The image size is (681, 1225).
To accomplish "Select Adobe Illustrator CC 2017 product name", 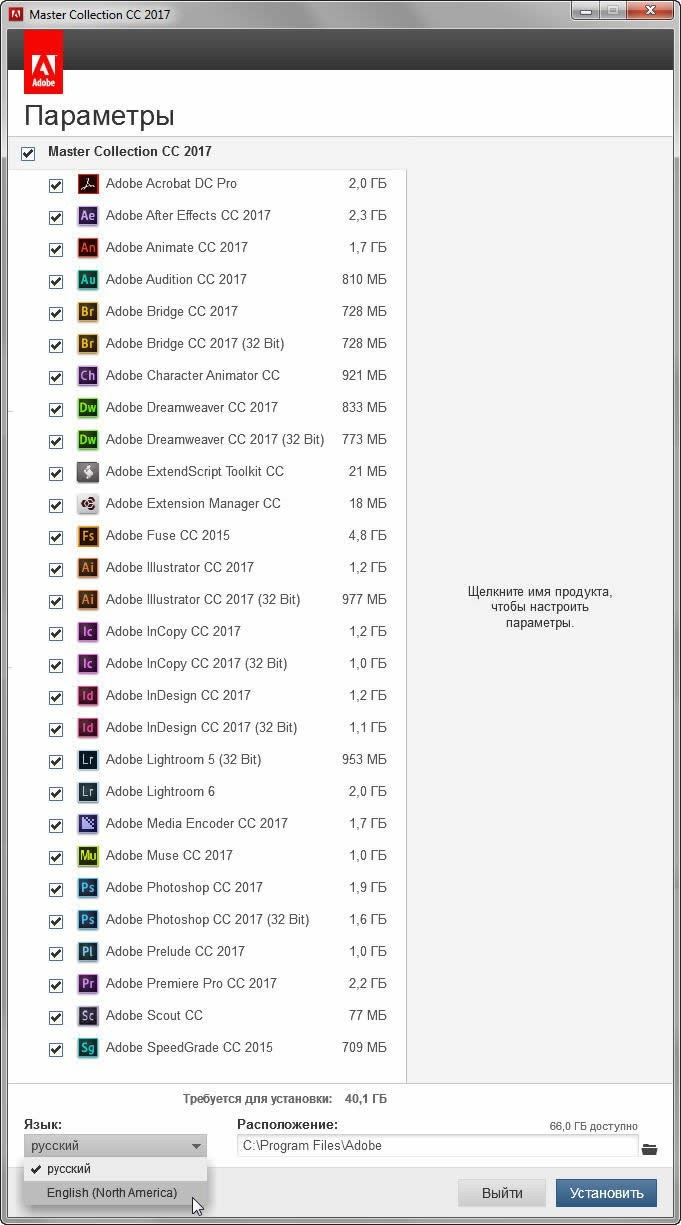I will click(180, 567).
